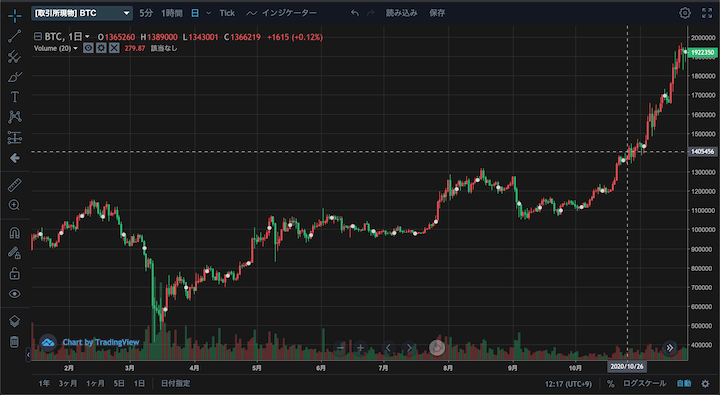Open the symbol selector dropdown showing BTC
This screenshot has height=395, width=720.
[82, 13]
